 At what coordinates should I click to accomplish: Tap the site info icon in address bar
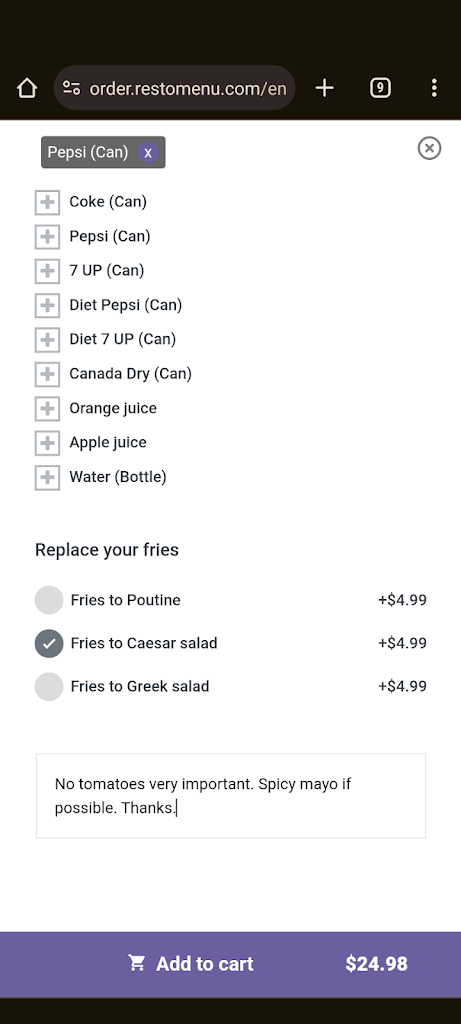[71, 88]
